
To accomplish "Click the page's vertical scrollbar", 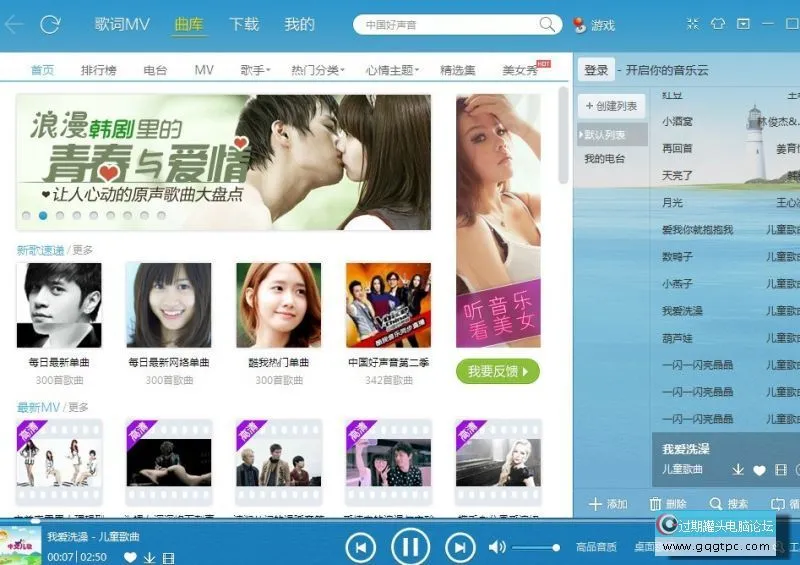I will [563, 135].
